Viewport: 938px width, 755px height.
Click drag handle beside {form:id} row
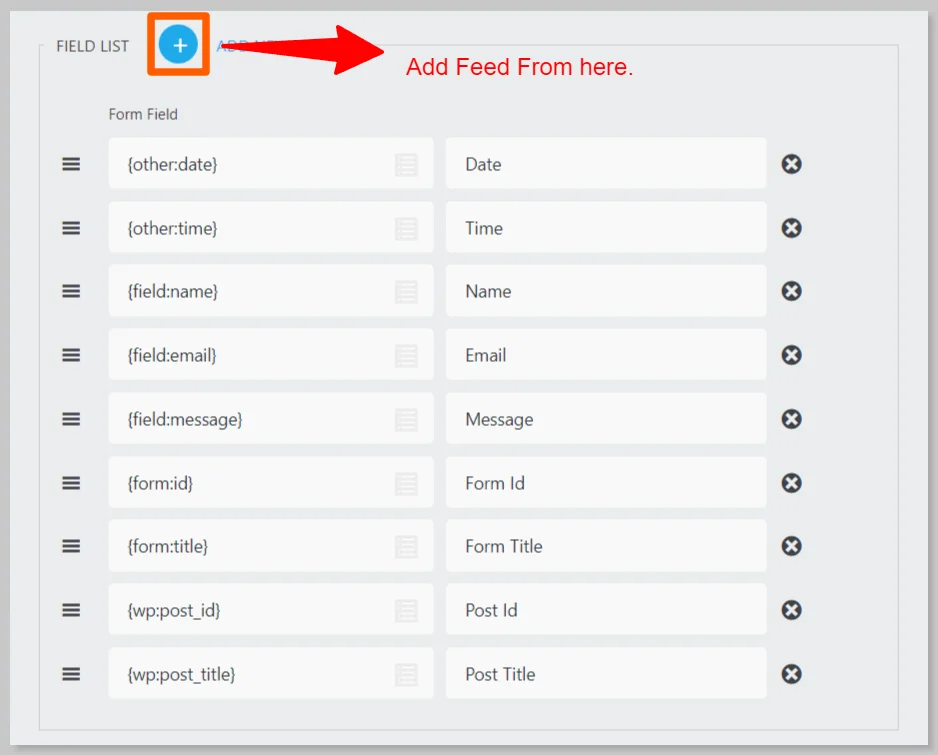(x=71, y=483)
